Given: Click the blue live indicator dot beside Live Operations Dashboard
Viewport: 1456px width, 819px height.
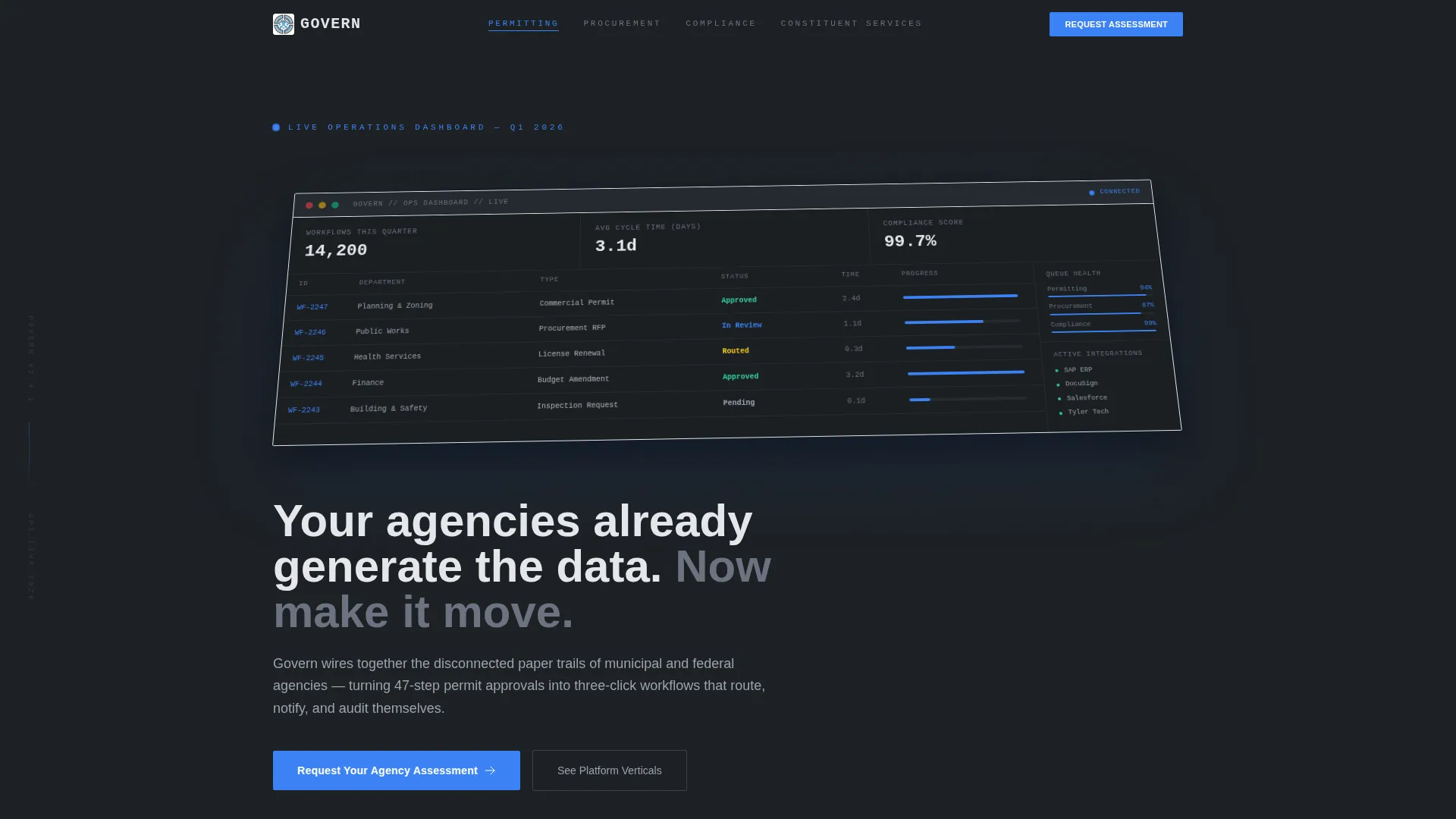Looking at the screenshot, I should pyautogui.click(x=276, y=127).
